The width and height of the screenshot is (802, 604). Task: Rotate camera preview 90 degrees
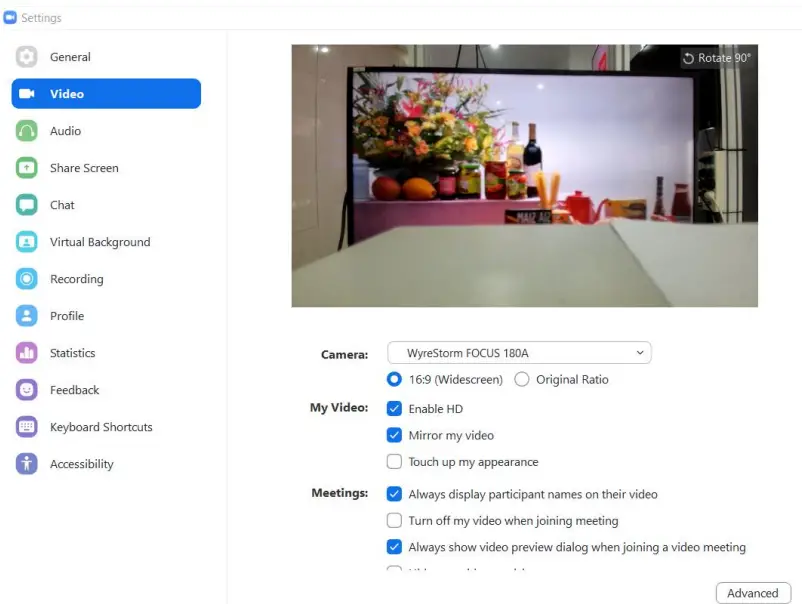click(717, 58)
